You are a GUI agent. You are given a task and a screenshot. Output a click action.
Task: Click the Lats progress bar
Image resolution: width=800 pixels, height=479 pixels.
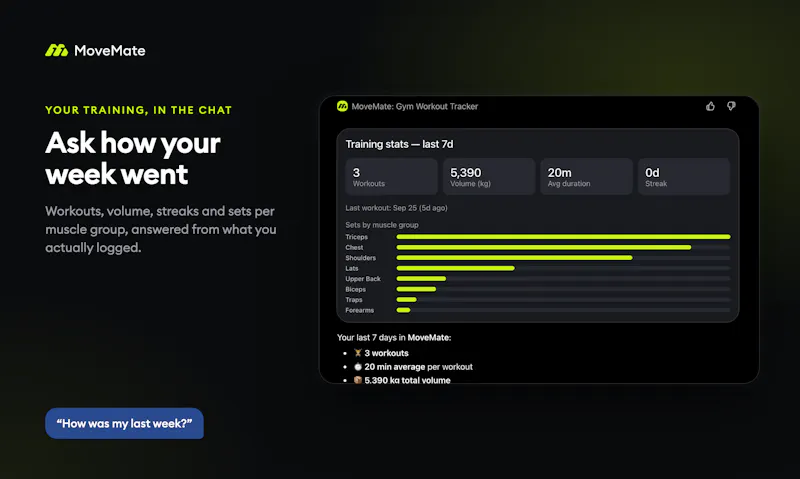563,268
